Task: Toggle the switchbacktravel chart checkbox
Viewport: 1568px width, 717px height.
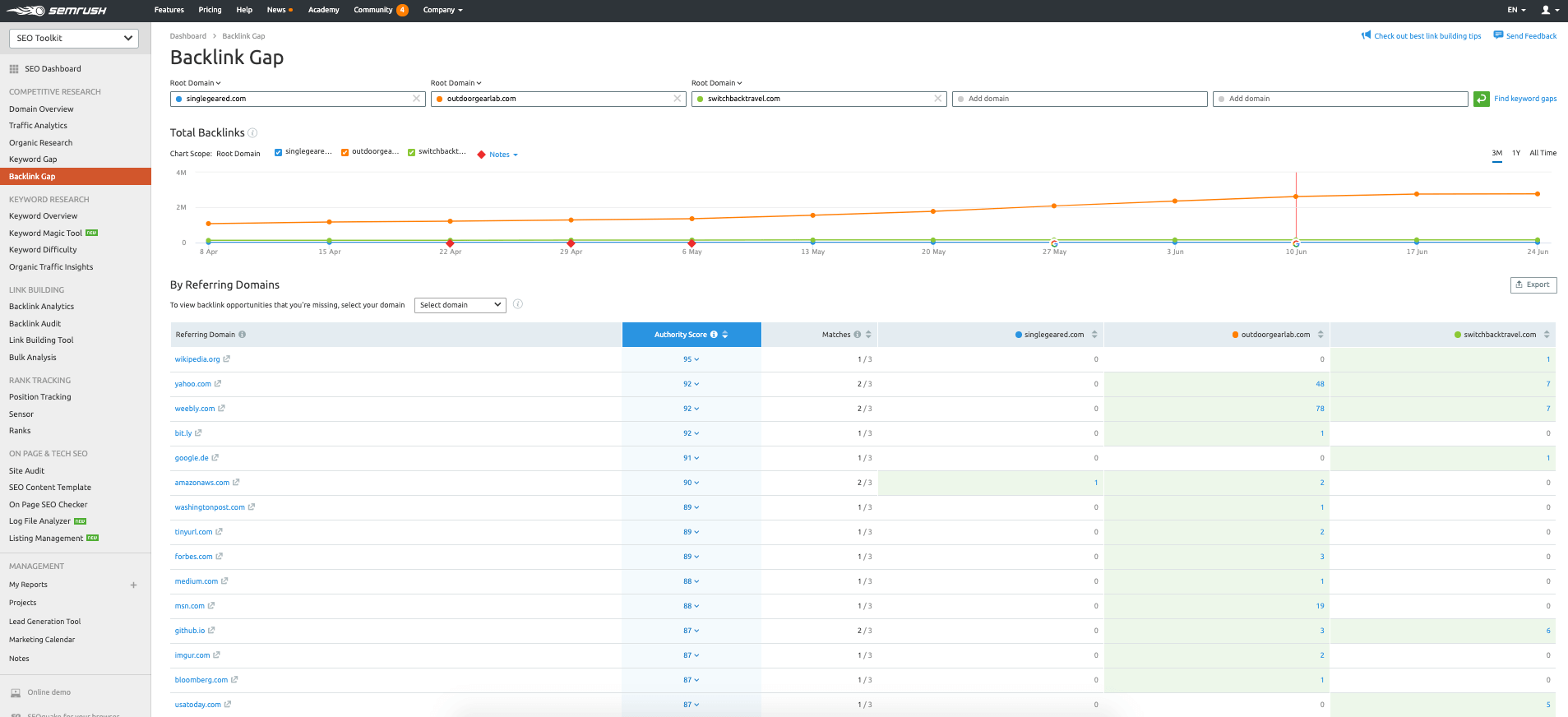Action: click(x=412, y=152)
